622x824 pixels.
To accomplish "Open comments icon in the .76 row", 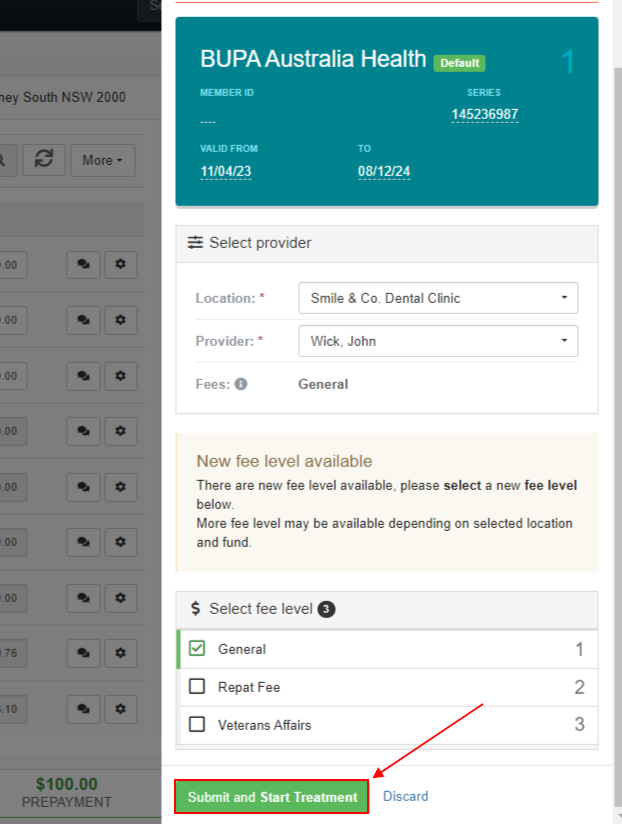I will tap(83, 653).
